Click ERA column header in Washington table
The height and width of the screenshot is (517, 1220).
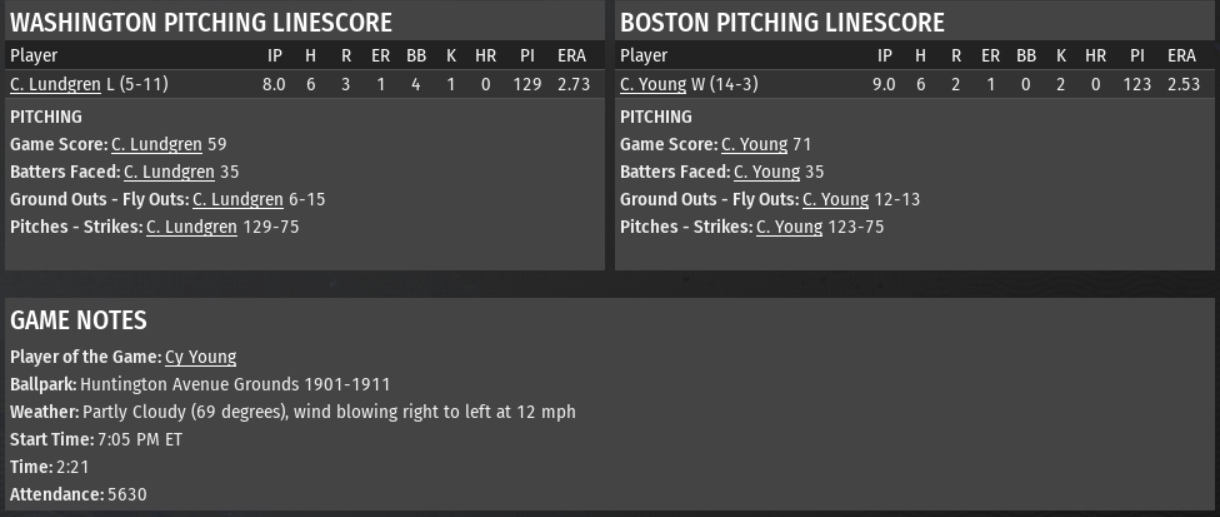coord(571,56)
